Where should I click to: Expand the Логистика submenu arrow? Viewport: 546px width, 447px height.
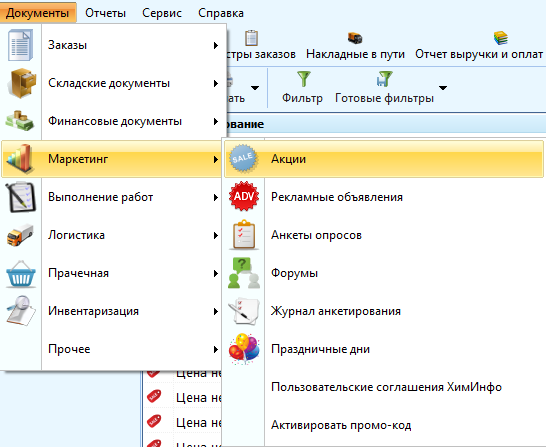[216, 235]
